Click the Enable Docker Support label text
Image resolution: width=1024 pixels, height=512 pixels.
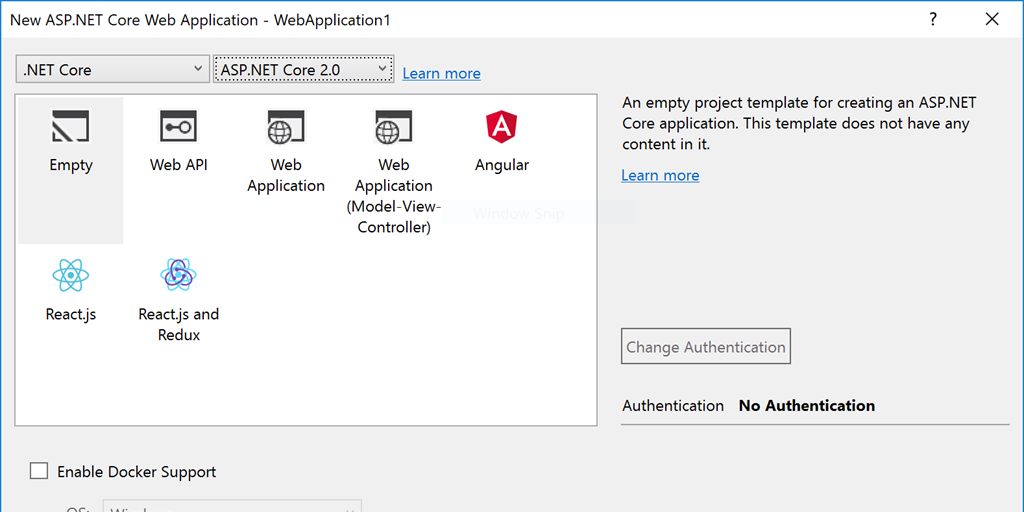[136, 472]
